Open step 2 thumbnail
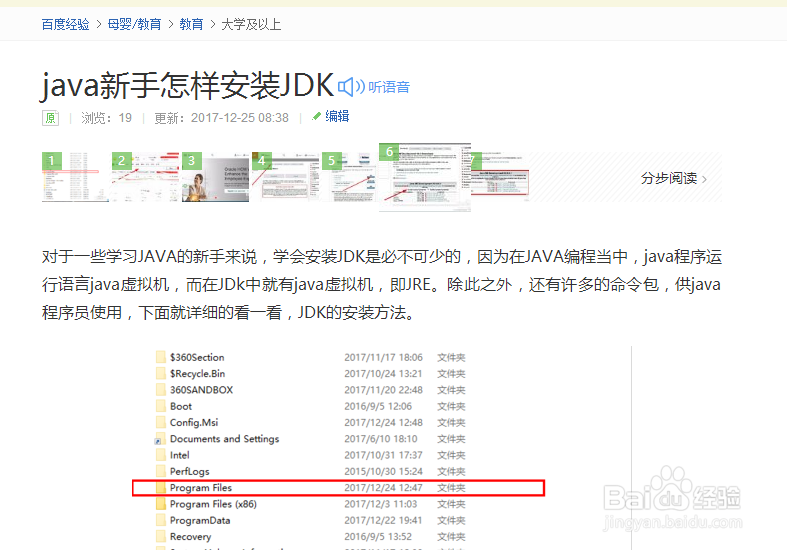 tap(145, 177)
